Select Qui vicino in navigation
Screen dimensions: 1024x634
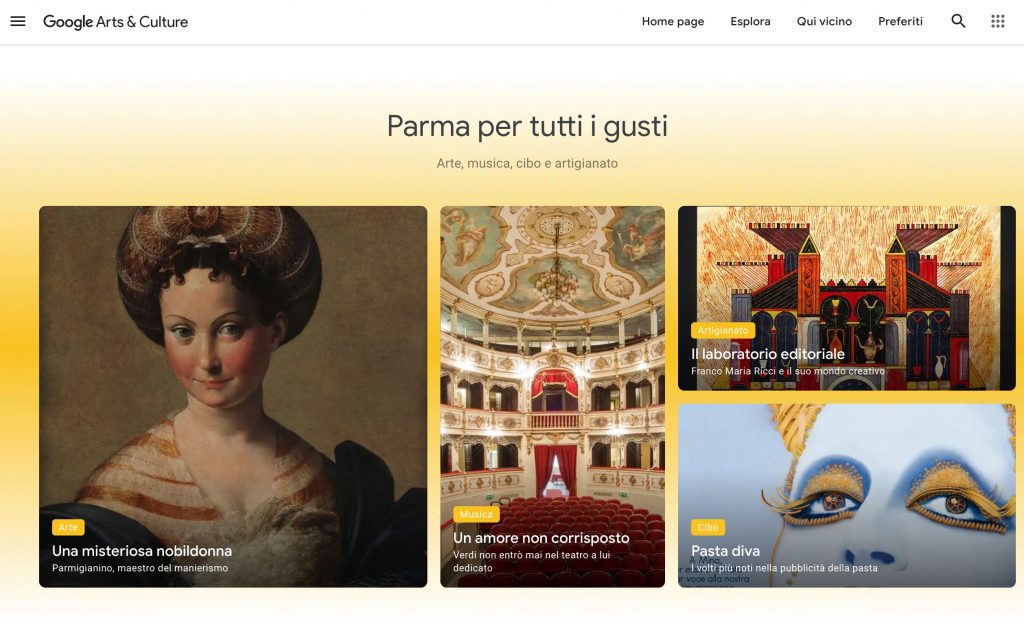click(x=824, y=22)
